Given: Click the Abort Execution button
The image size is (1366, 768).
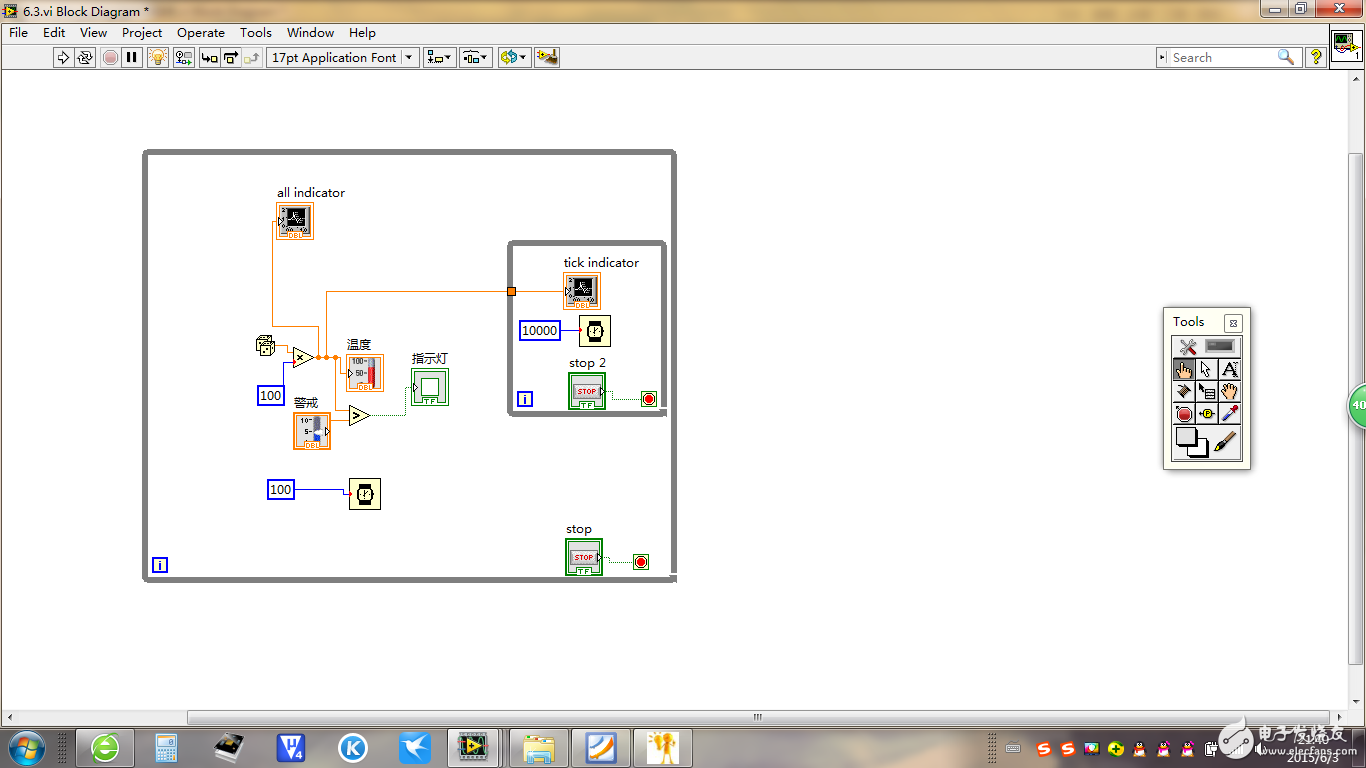Looking at the screenshot, I should (x=111, y=58).
